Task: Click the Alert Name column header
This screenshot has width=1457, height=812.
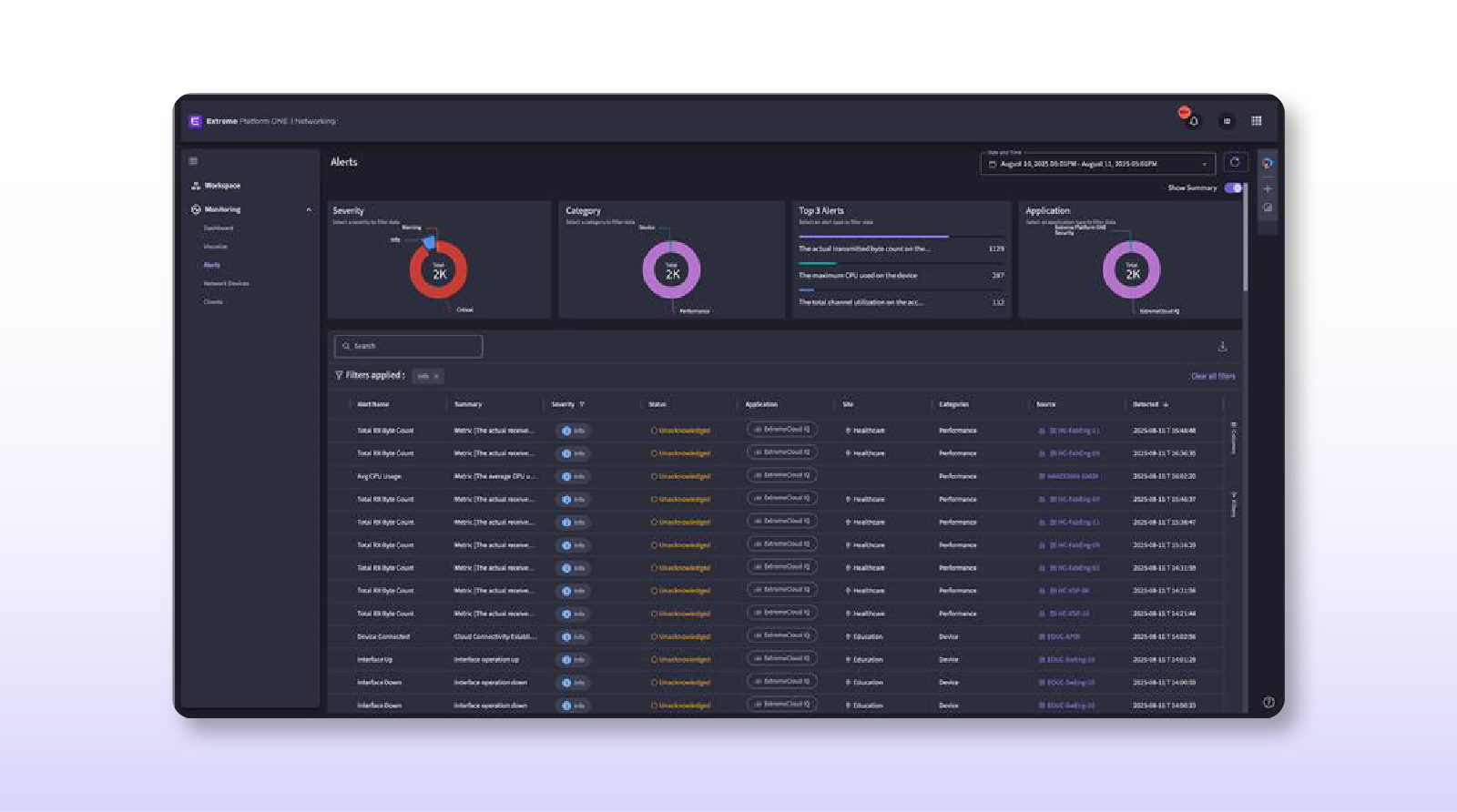Action: pyautogui.click(x=372, y=404)
